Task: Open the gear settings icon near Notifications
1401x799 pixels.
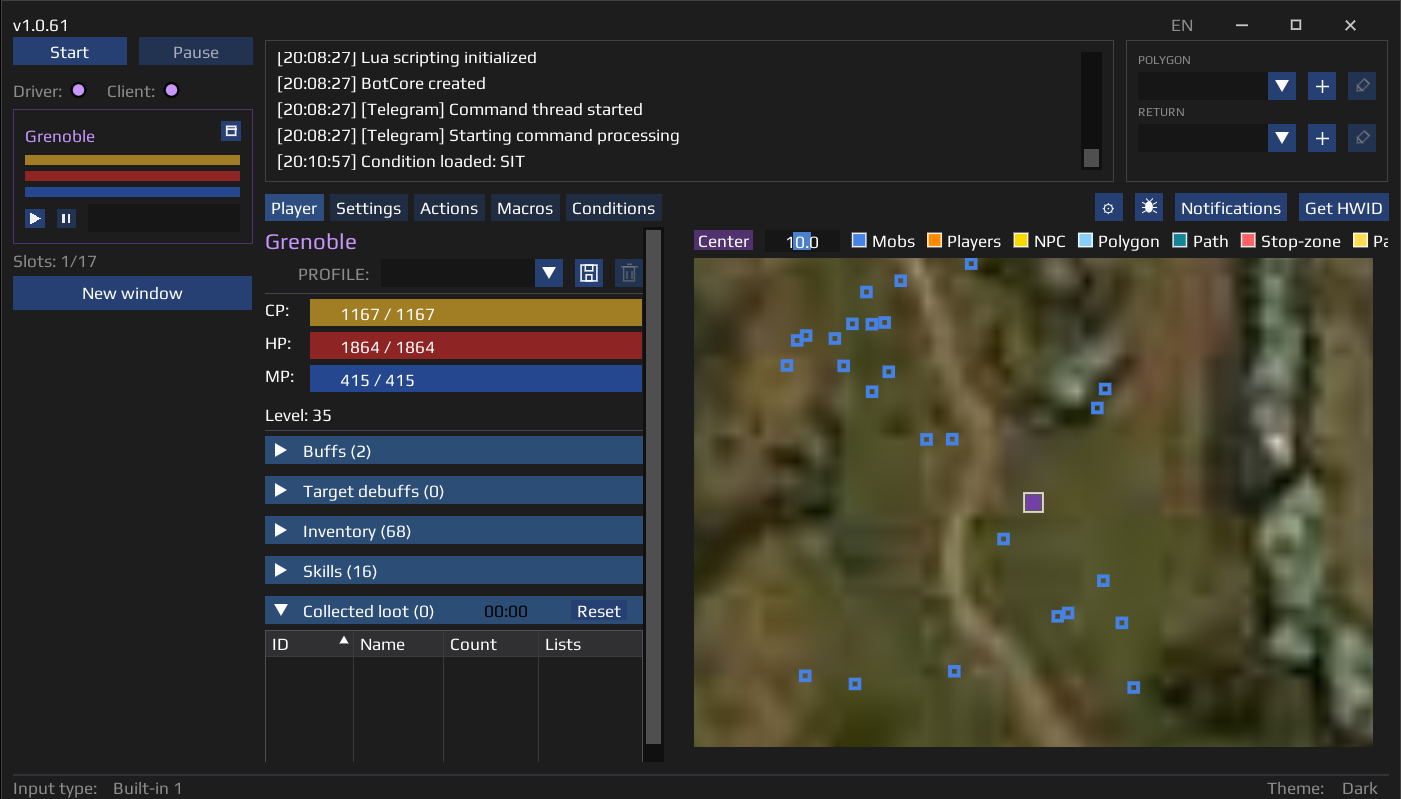Action: (1108, 208)
